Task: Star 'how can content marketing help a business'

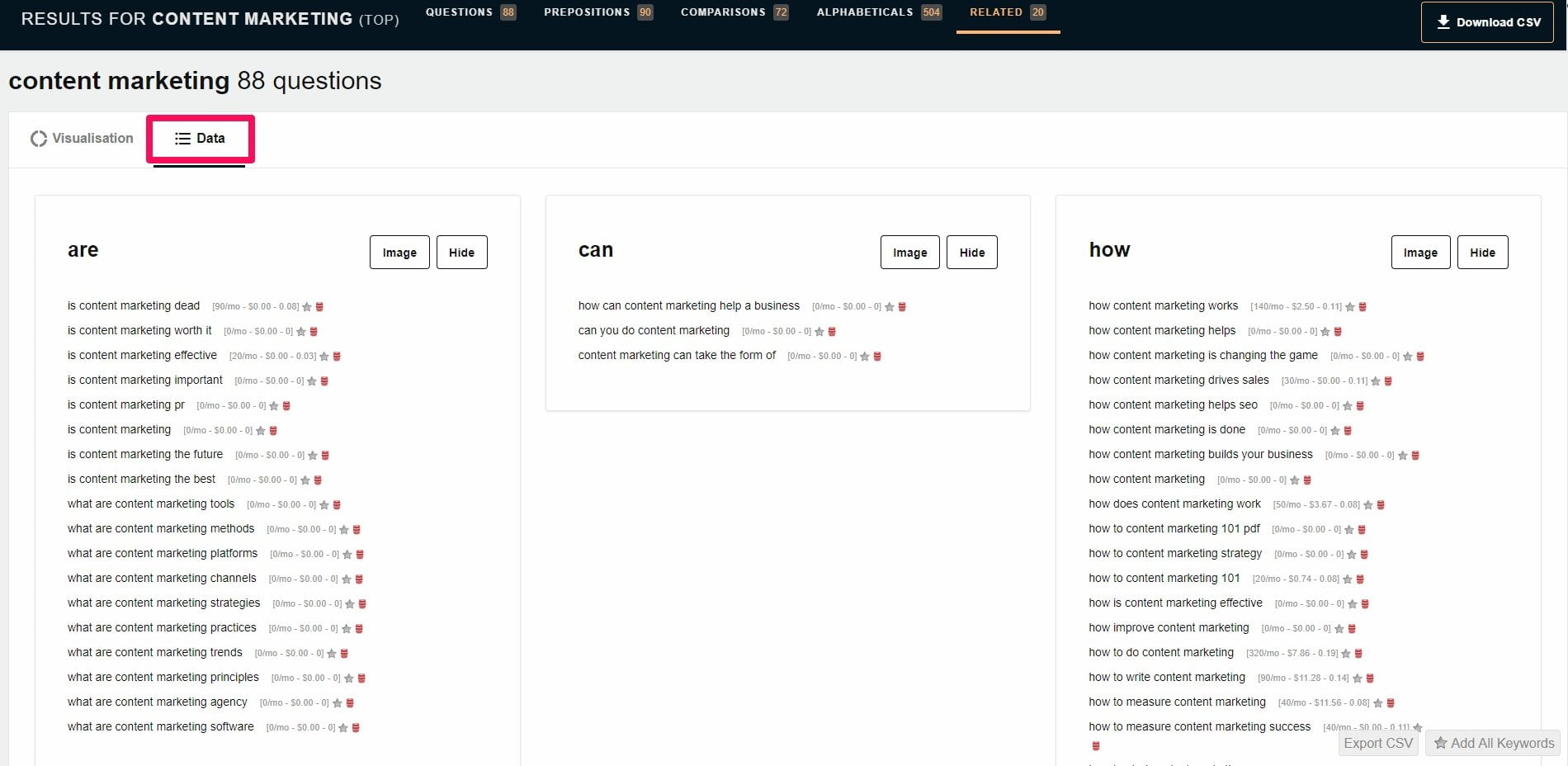Action: point(890,307)
